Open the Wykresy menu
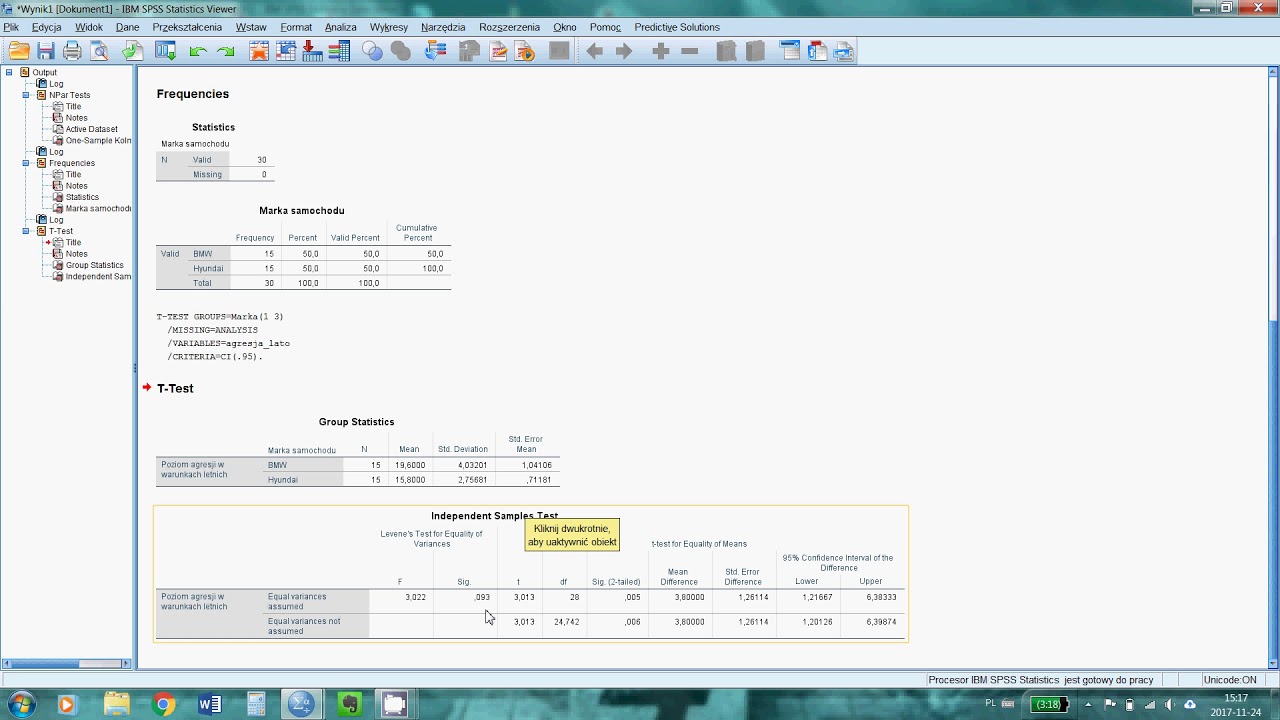 388,27
